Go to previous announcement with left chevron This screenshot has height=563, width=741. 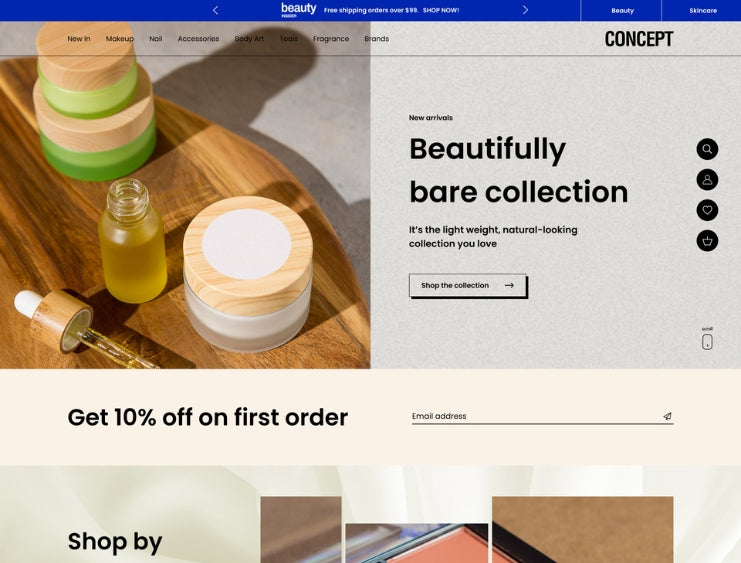click(215, 10)
